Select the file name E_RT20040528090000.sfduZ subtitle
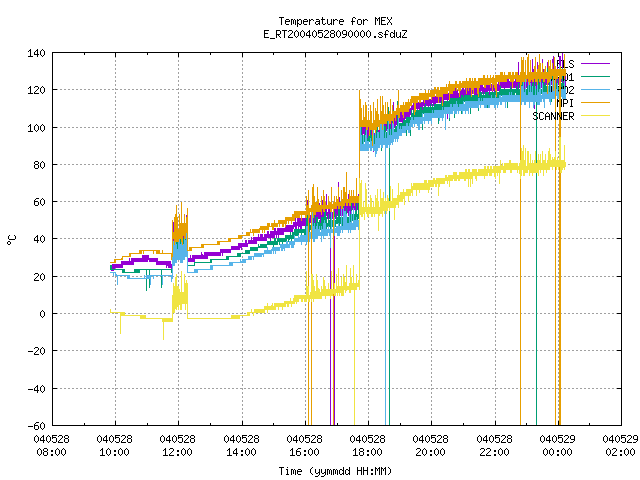640x480 pixels. [336, 34]
